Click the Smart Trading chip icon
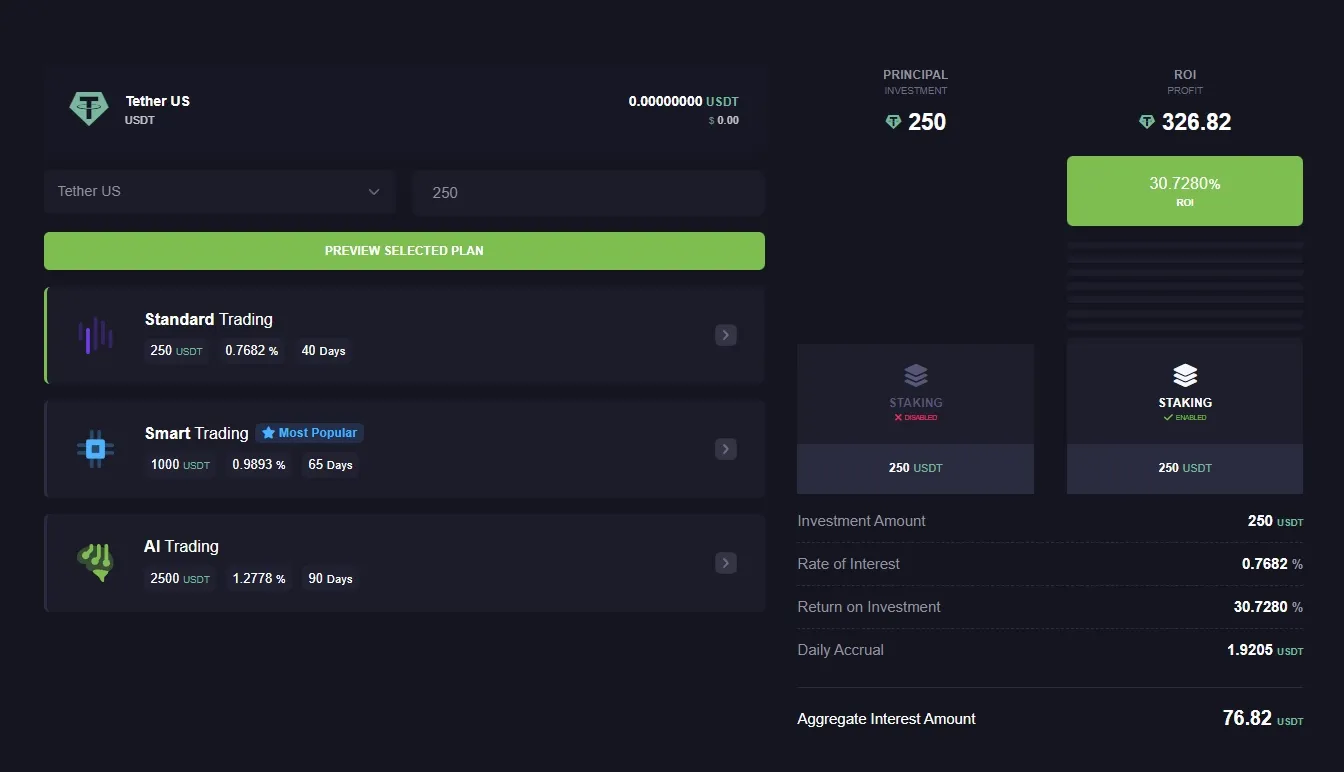Viewport: 1344px width, 772px height. 95,449
